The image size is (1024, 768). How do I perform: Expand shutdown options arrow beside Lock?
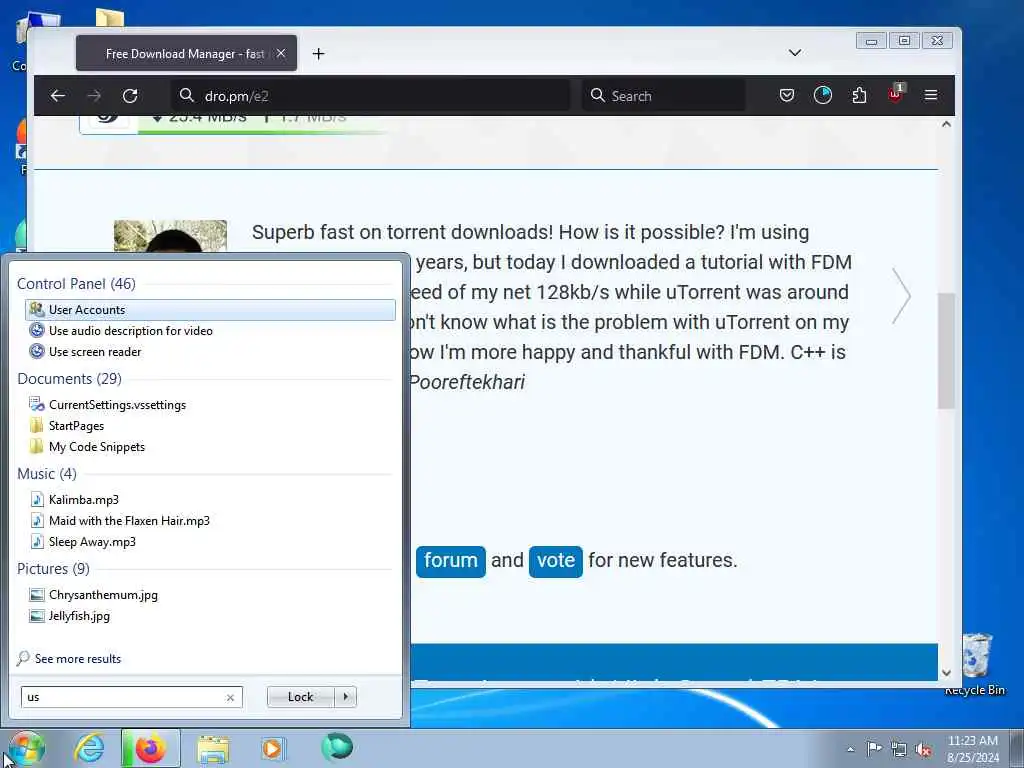pos(345,697)
